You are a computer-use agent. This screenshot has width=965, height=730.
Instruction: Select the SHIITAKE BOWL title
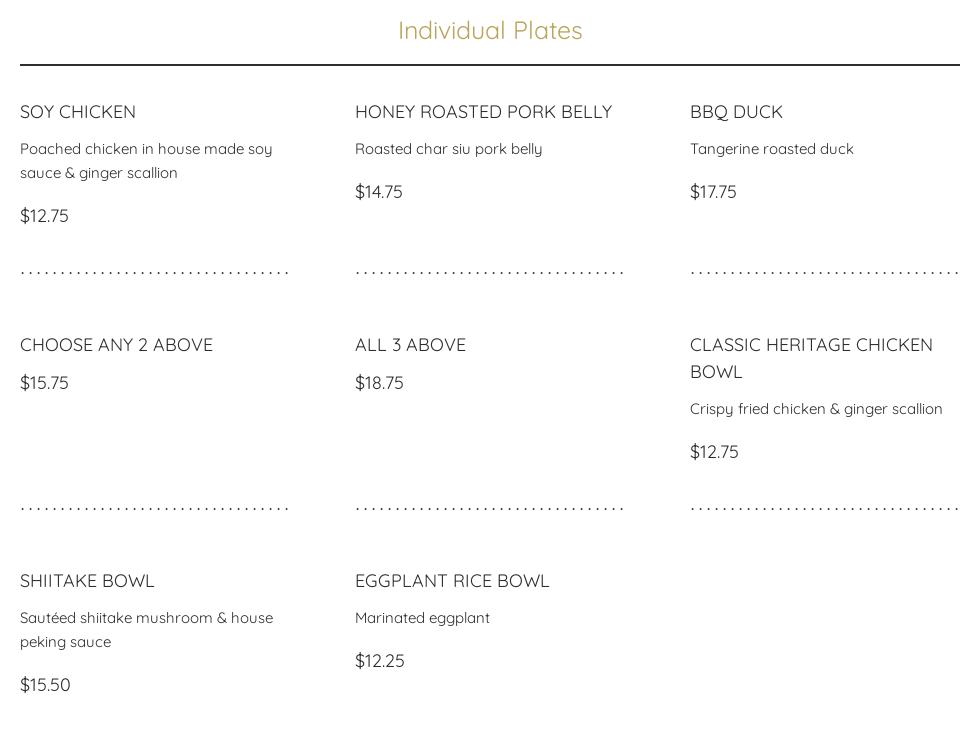pos(87,581)
